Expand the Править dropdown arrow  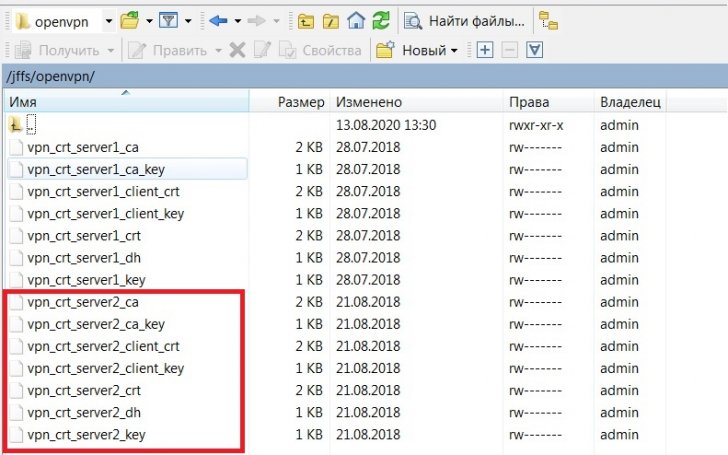[218, 51]
